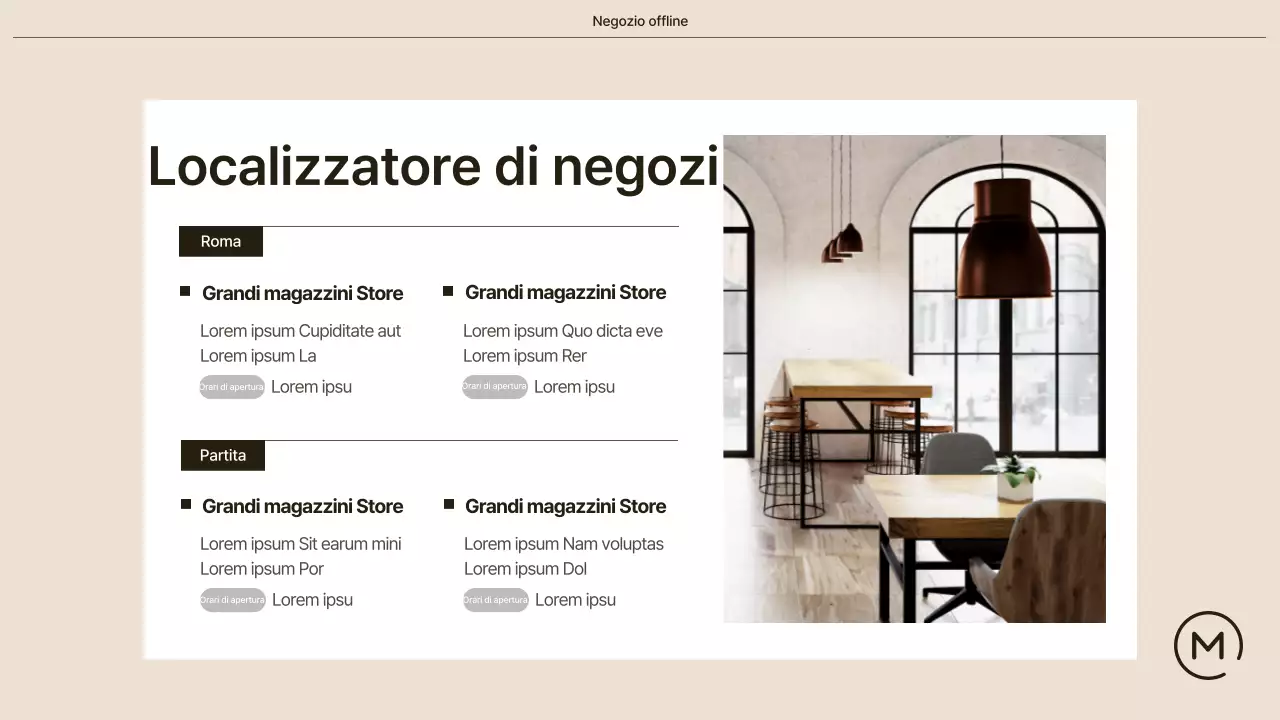
Task: Switch to the 'Roma' section tab
Action: pos(220,241)
